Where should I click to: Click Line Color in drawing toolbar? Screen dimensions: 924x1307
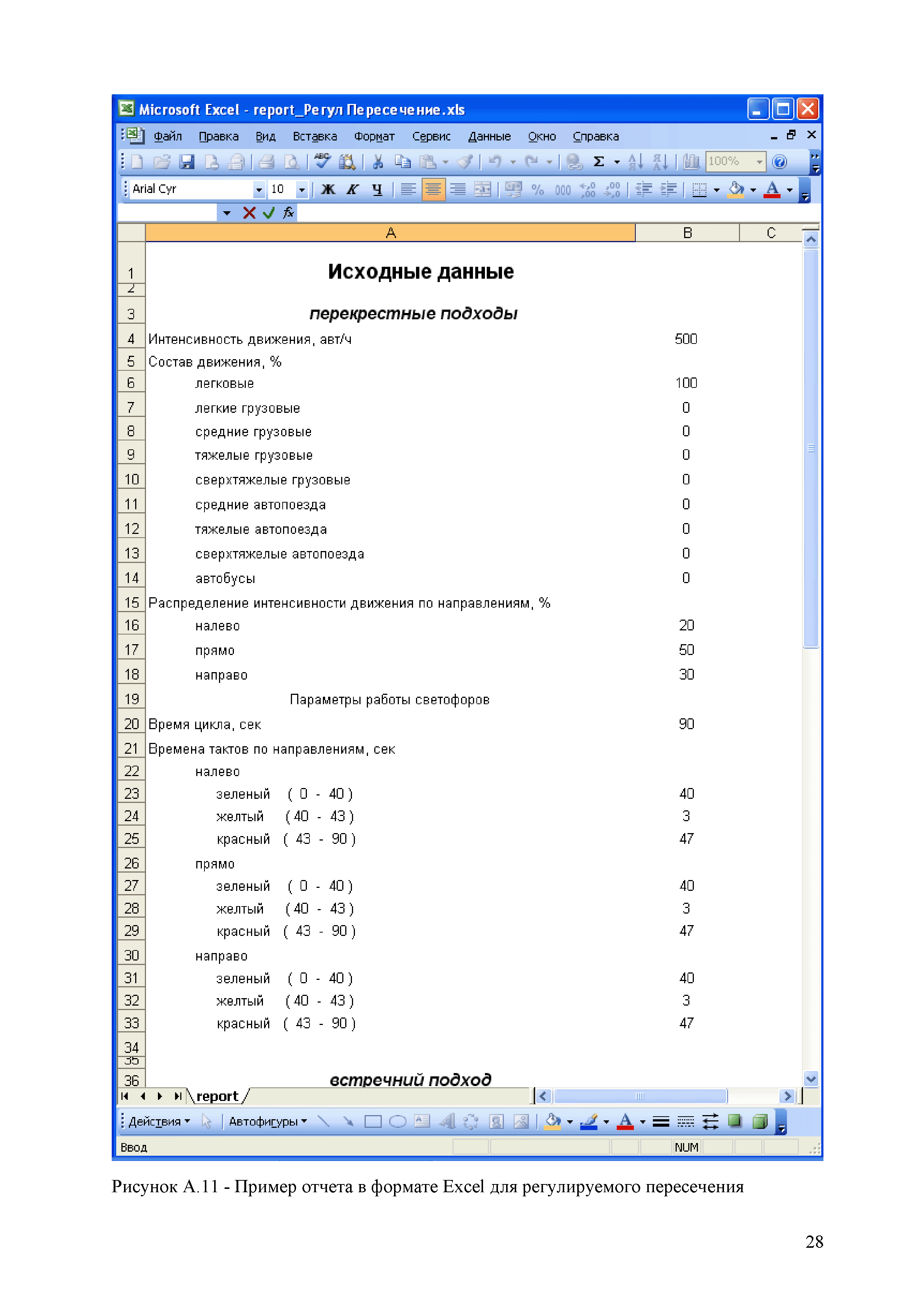tap(589, 1122)
